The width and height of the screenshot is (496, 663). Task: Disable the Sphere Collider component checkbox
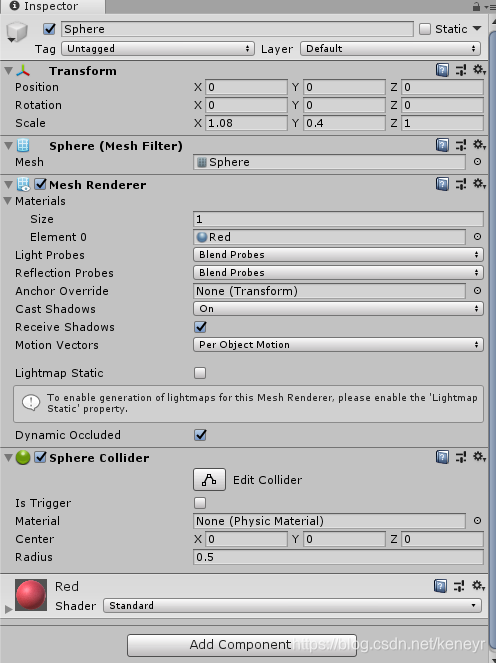click(x=40, y=457)
